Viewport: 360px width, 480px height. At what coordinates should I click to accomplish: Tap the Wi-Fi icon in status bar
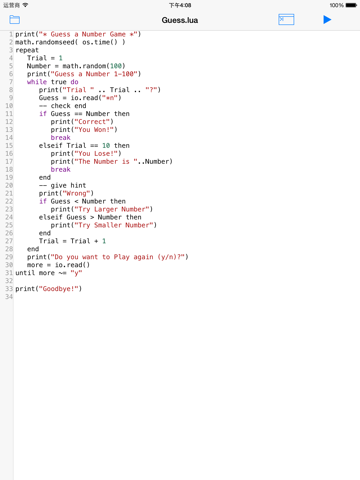click(25, 5)
